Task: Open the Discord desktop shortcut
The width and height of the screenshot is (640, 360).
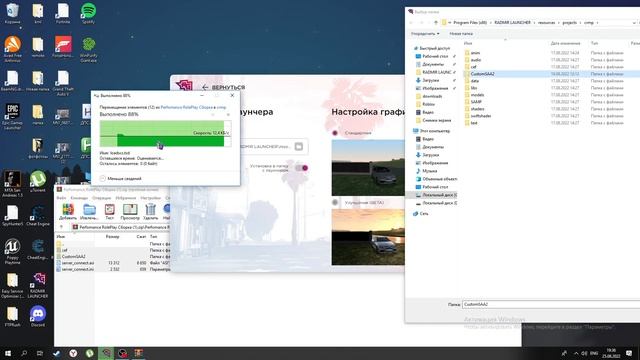Action: [x=38, y=316]
